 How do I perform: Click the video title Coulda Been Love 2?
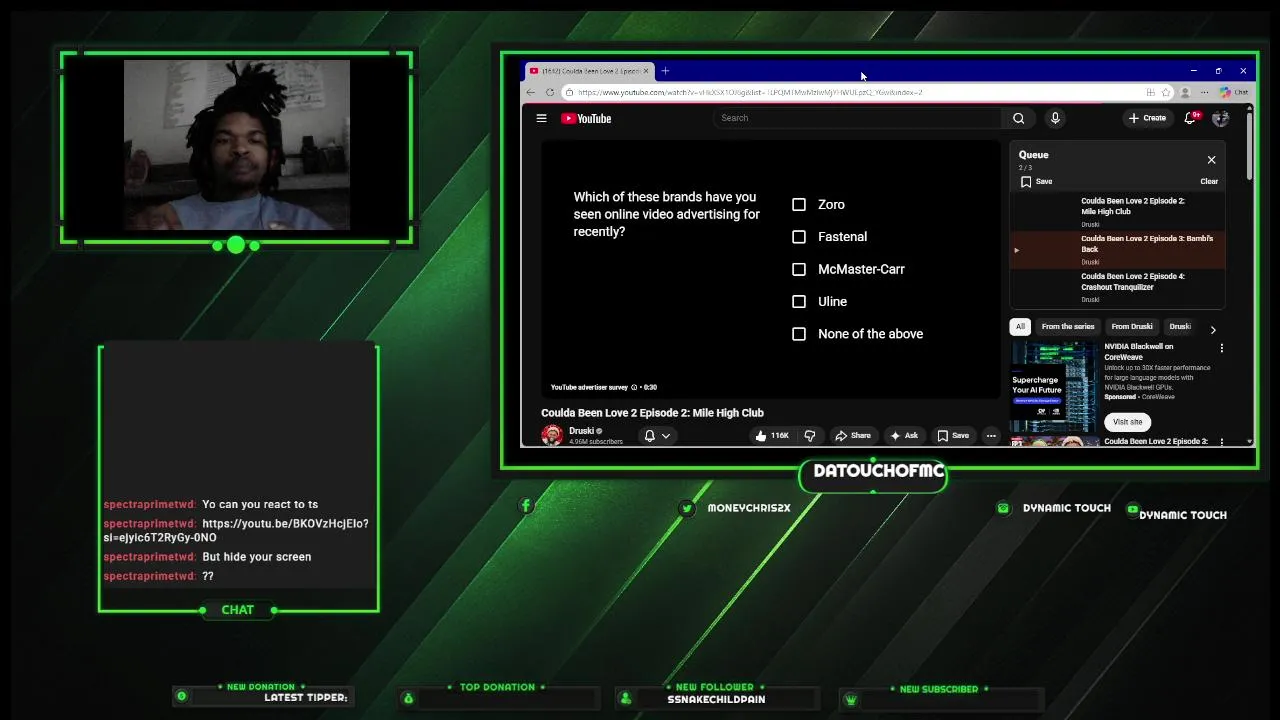point(652,413)
